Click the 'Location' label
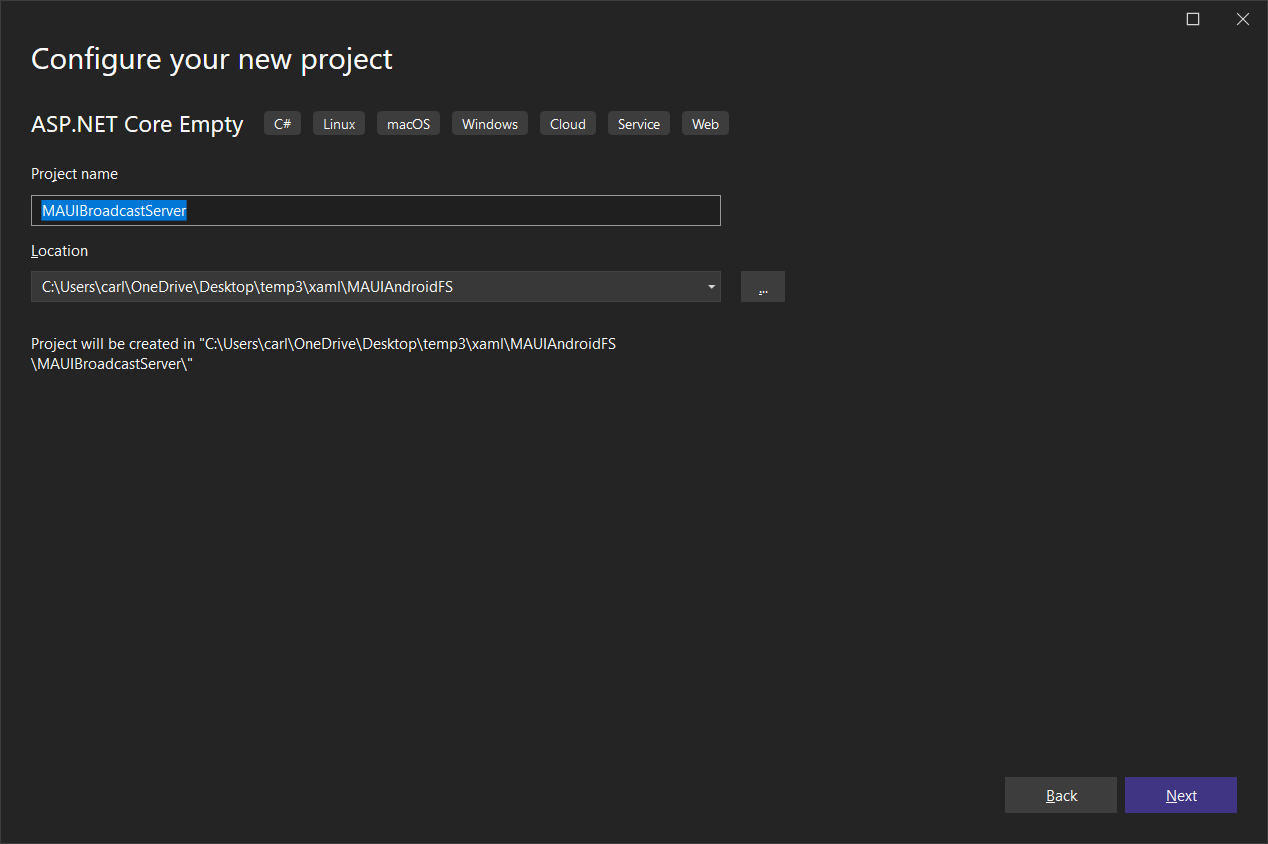Screen dimensions: 1268x844 [59, 251]
